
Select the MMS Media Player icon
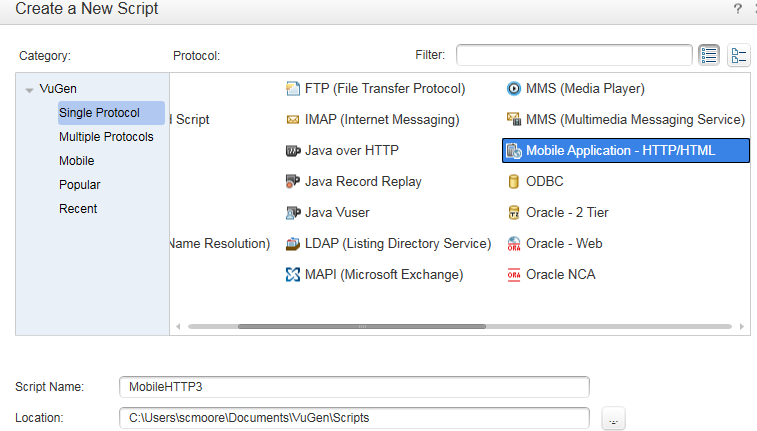pyautogui.click(x=514, y=89)
